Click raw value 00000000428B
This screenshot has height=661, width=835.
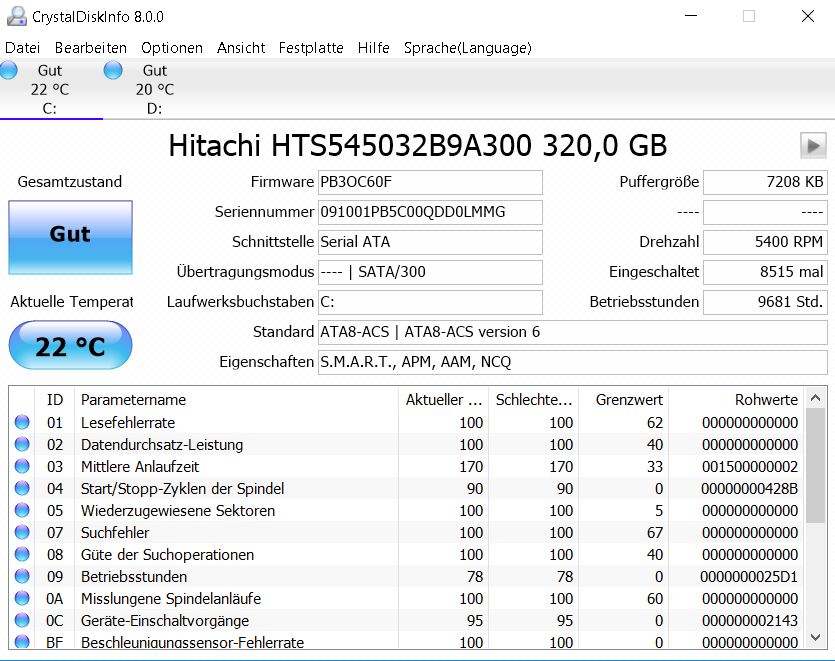coord(750,489)
